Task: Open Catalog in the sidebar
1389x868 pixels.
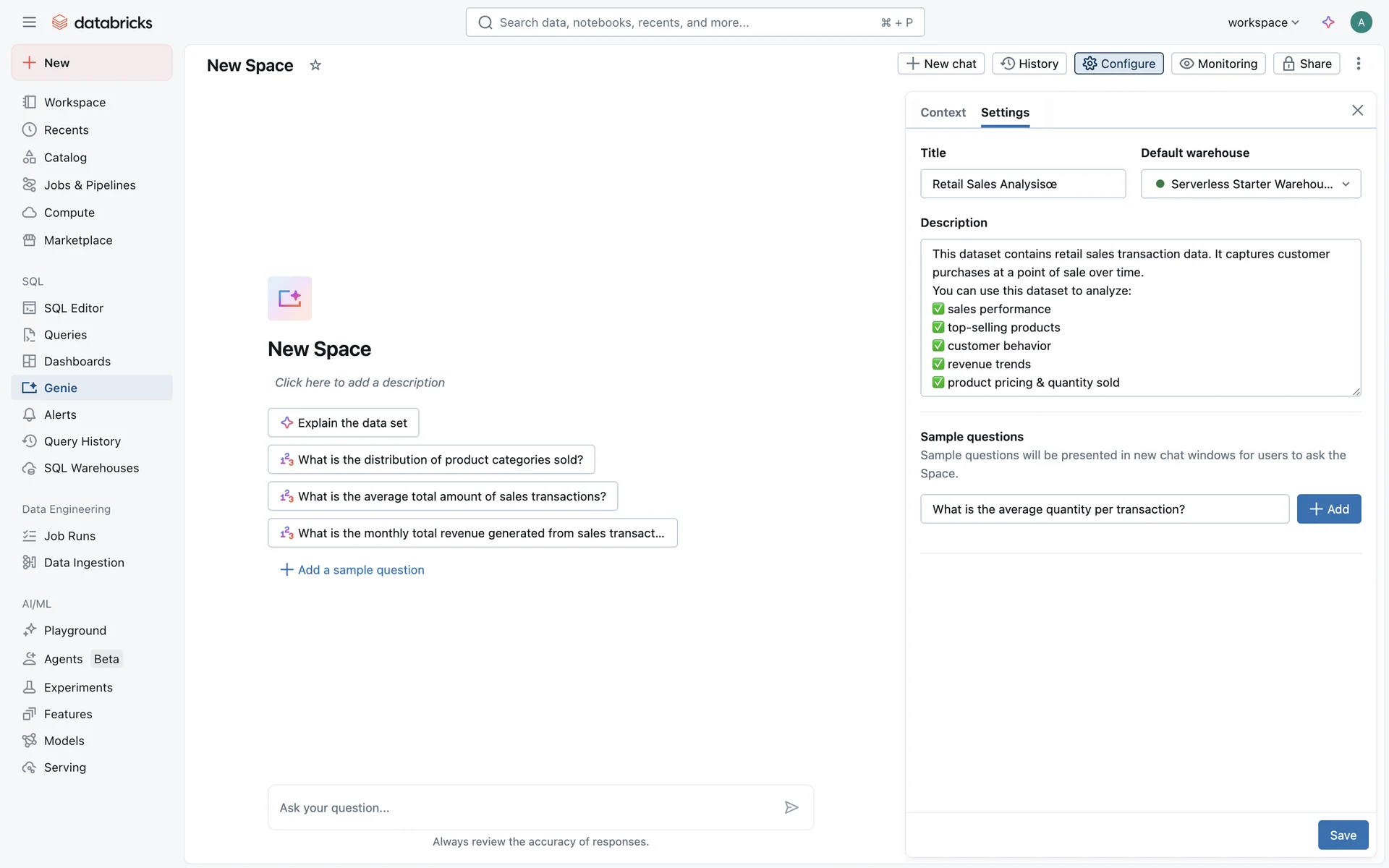Action: pos(65,158)
